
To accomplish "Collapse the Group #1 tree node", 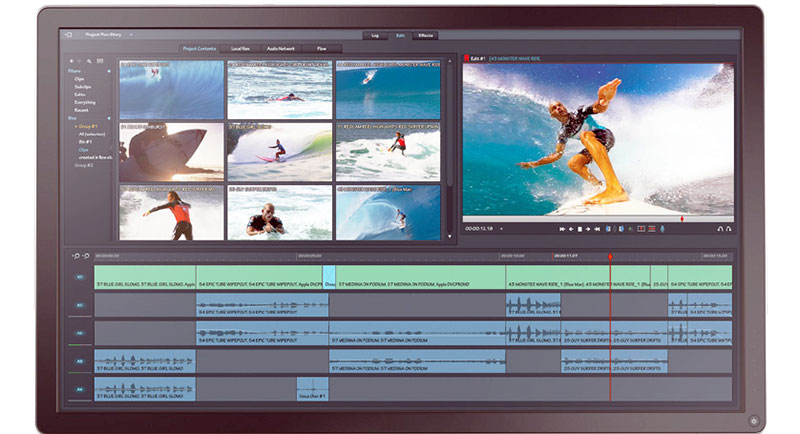I will click(77, 126).
